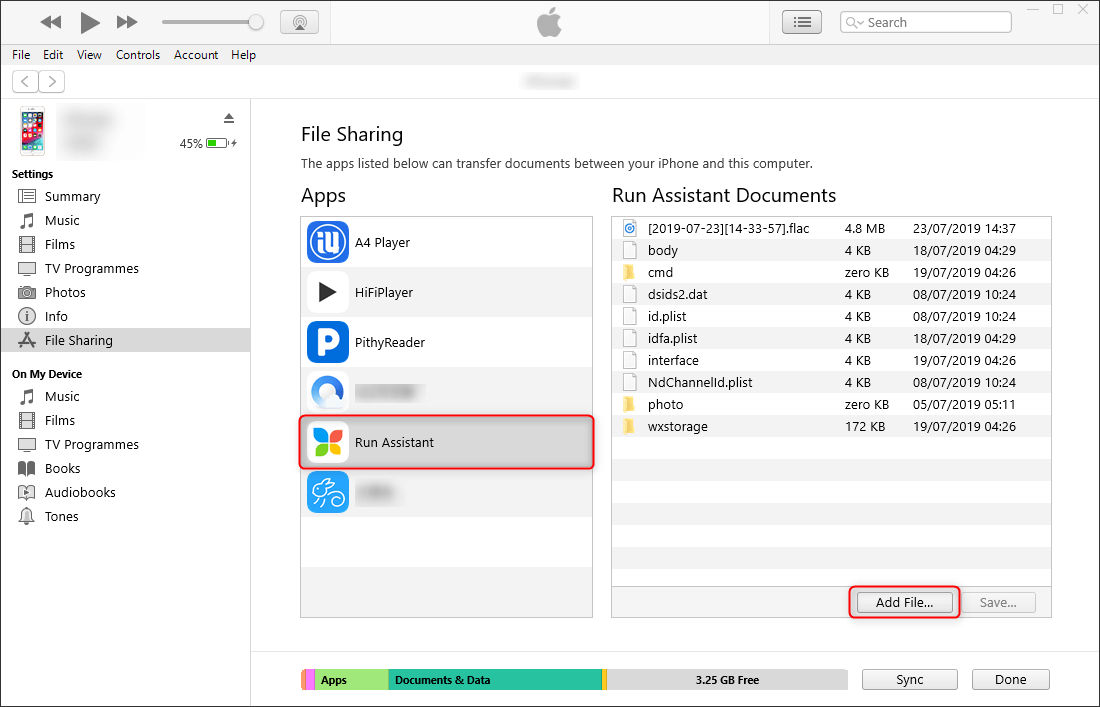
Task: Select the 'idfa.plist' file
Action: coord(831,338)
